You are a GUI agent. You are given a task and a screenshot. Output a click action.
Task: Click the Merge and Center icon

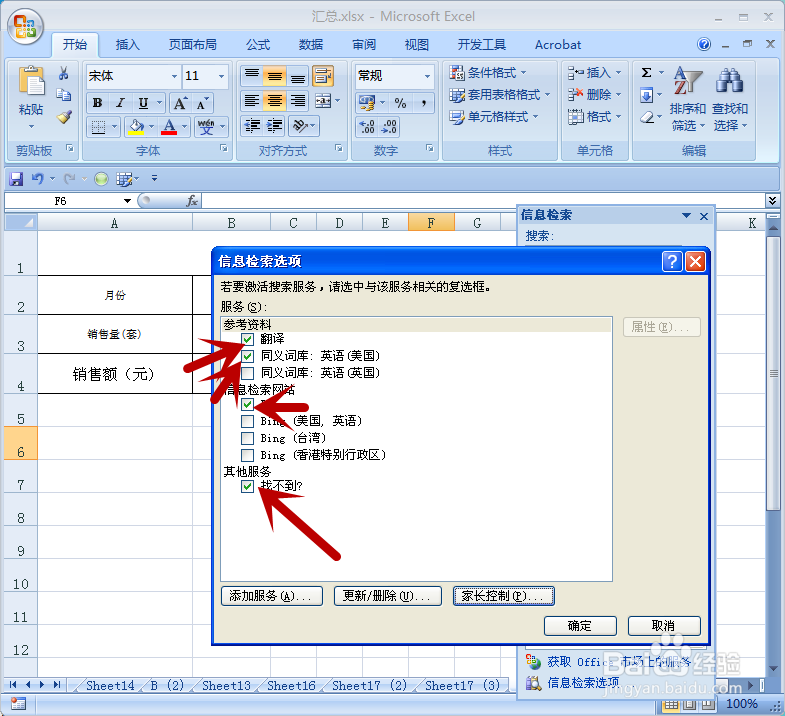point(323,101)
